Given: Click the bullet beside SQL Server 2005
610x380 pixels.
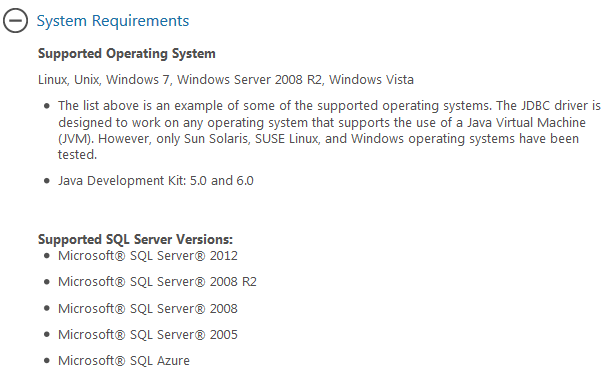Looking at the screenshot, I should pos(47,335).
